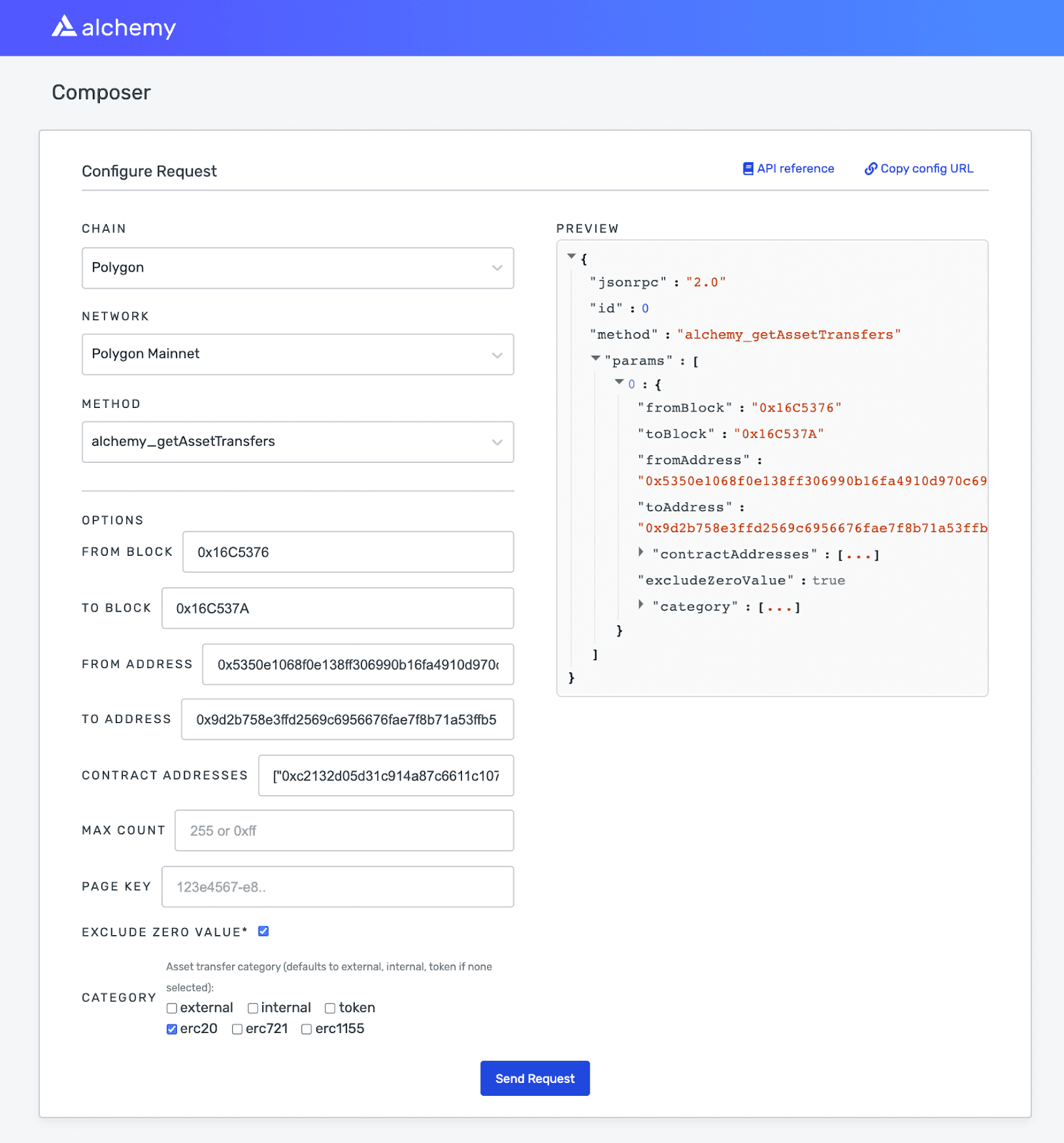This screenshot has height=1143, width=1064.
Task: Enable the erc721 category checkbox
Action: [x=236, y=1029]
